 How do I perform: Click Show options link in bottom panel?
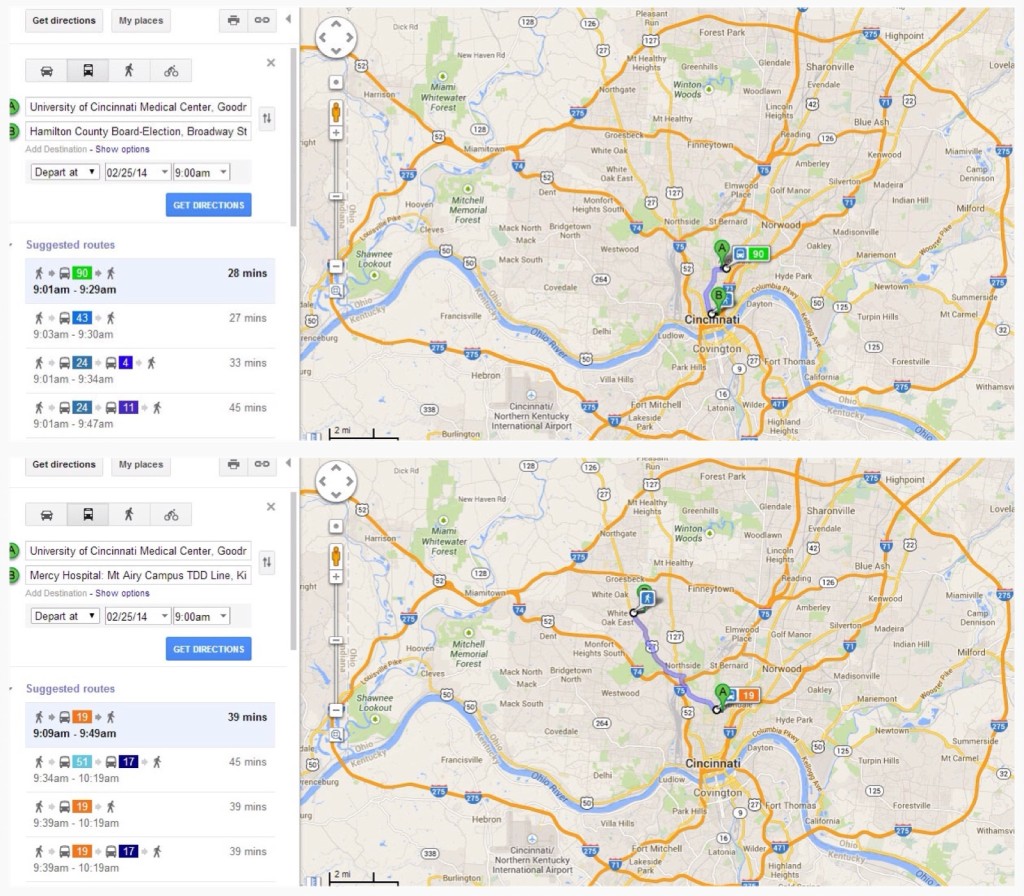[x=122, y=594]
